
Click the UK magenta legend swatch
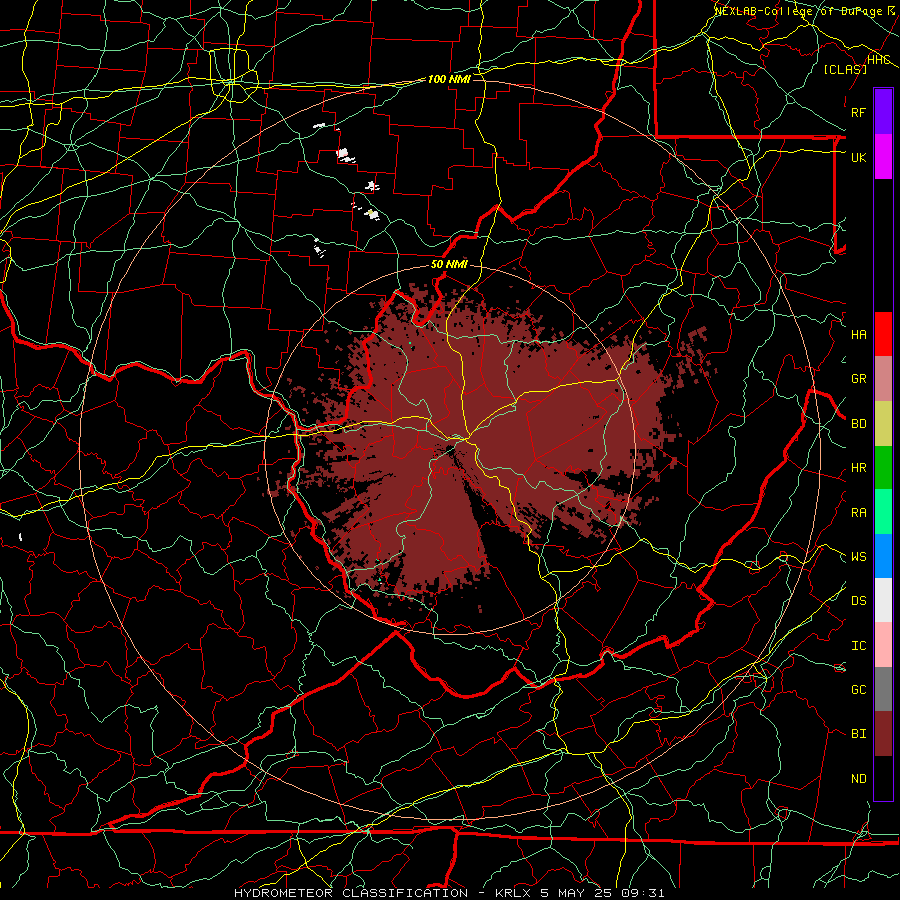tap(883, 157)
